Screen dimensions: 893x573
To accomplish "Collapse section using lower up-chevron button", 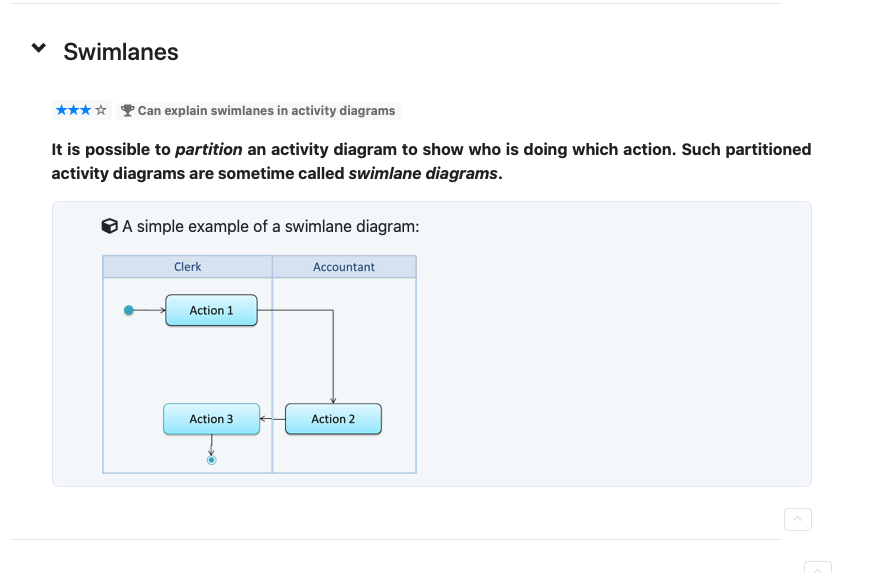I will [797, 519].
